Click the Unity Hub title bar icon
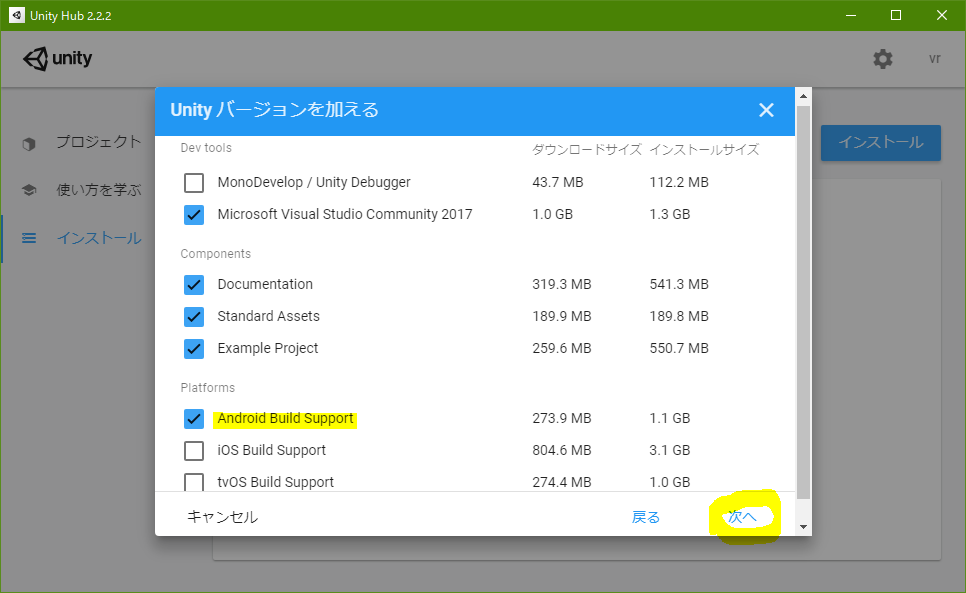This screenshot has width=966, height=593. [x=17, y=15]
